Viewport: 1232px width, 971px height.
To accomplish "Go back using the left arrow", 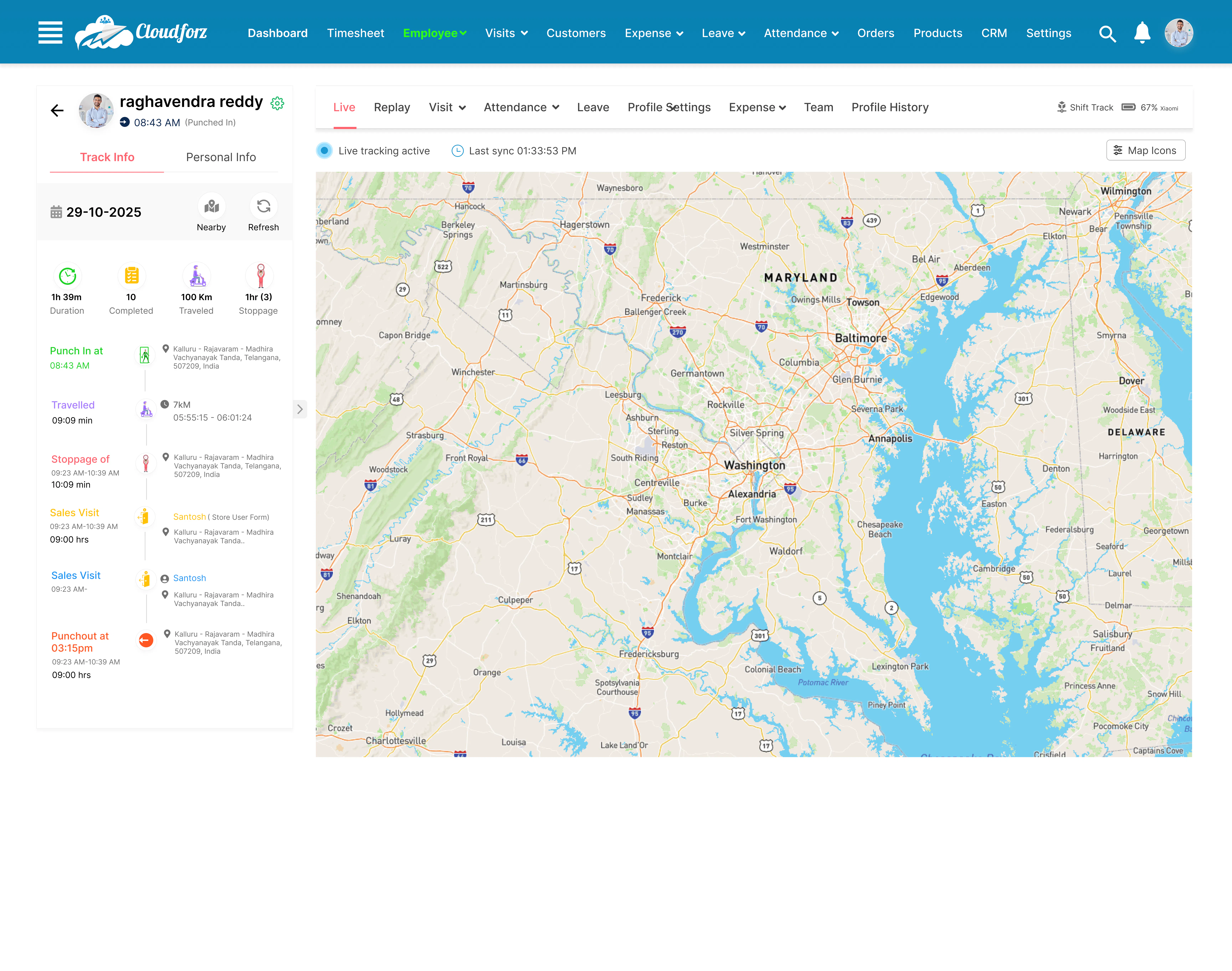I will [x=57, y=110].
